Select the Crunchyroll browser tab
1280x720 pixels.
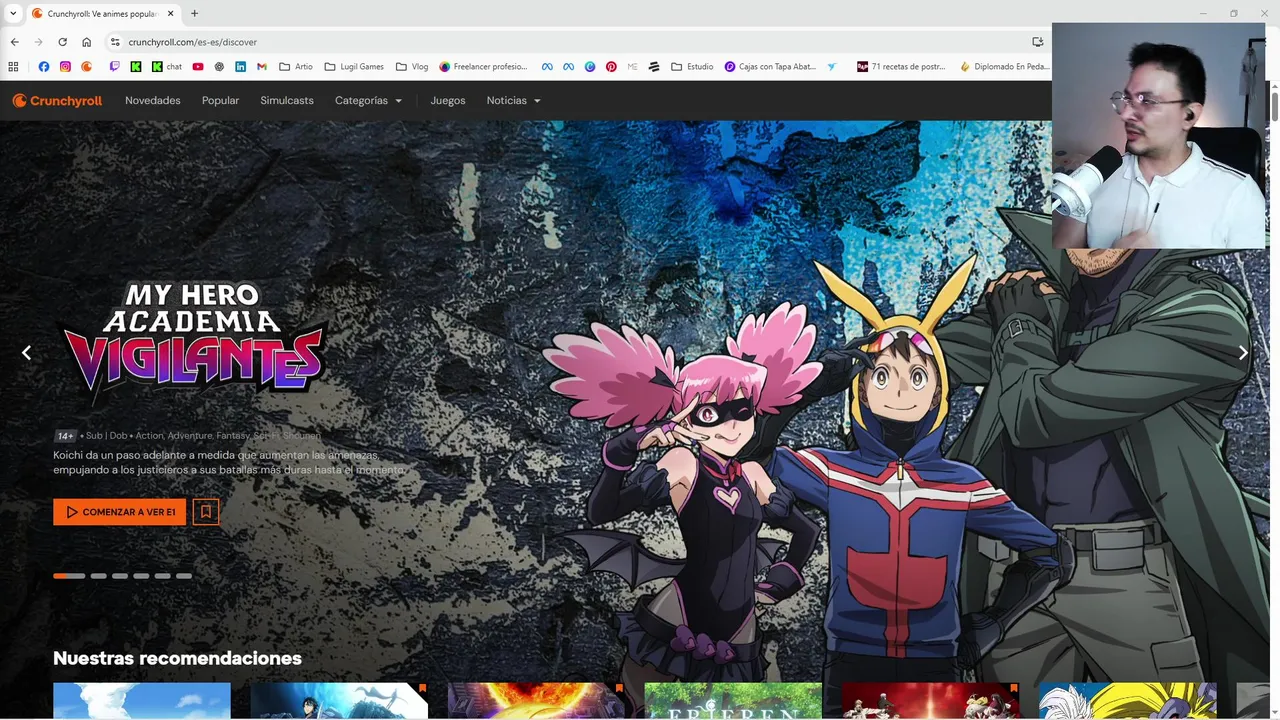(x=102, y=13)
